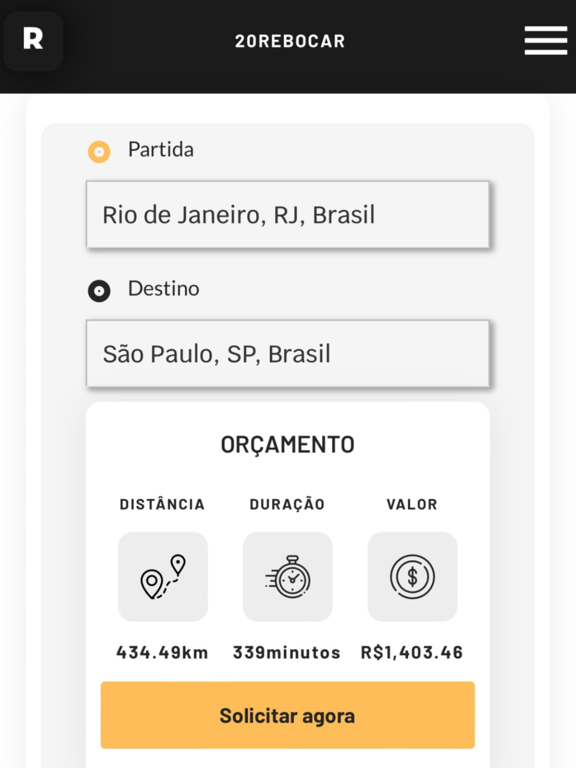Click the ORÇAMENTO heading

coord(288,445)
